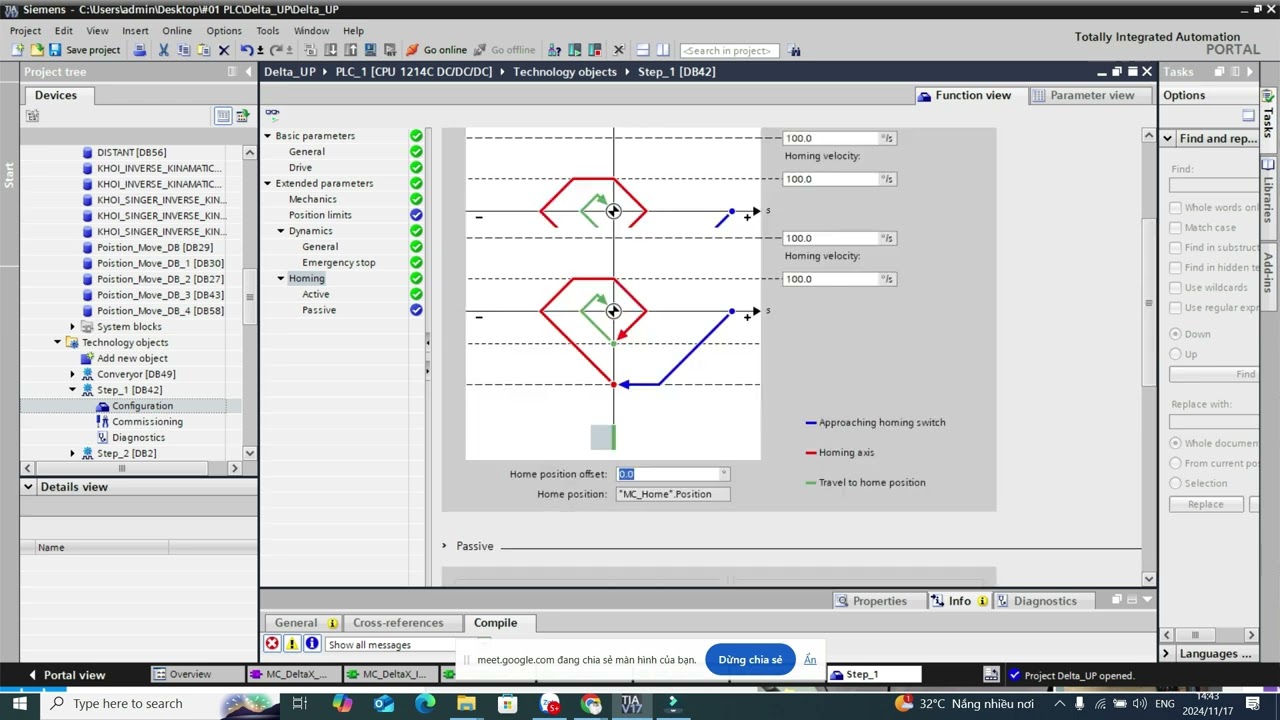Open File Explorer from the taskbar

click(466, 704)
